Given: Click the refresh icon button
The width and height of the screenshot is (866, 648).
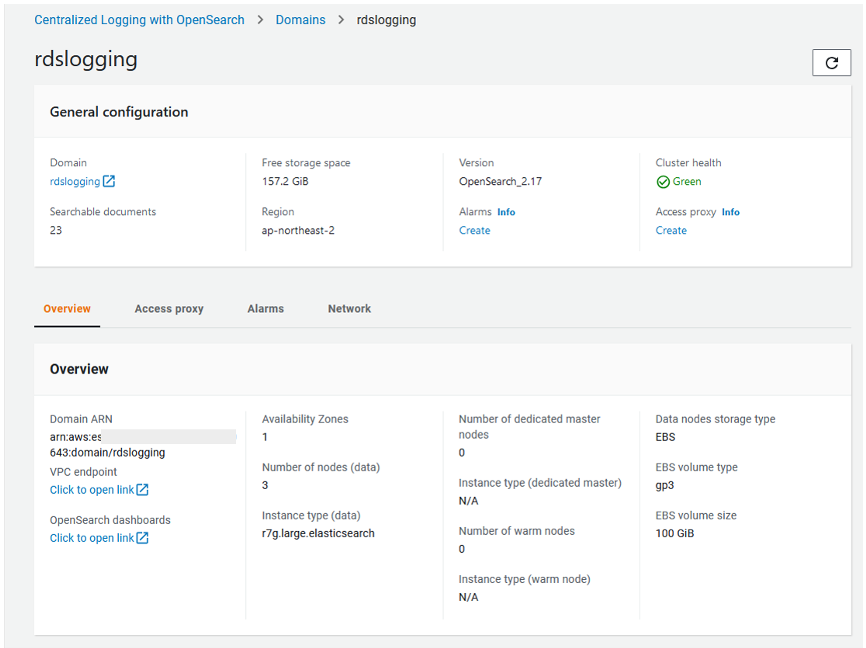Looking at the screenshot, I should (831, 63).
